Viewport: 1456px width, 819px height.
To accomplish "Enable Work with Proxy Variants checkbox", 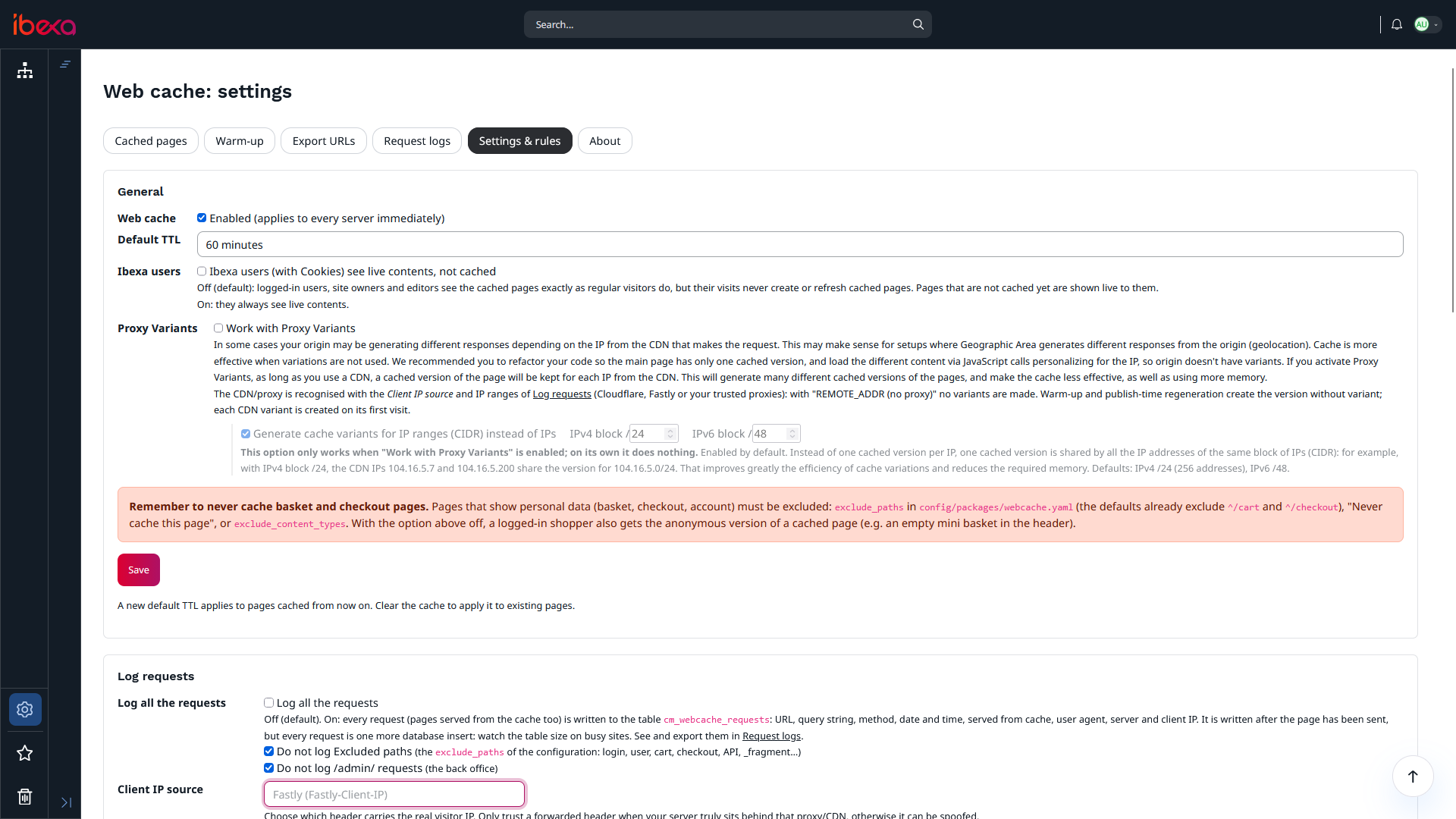I will 218,328.
